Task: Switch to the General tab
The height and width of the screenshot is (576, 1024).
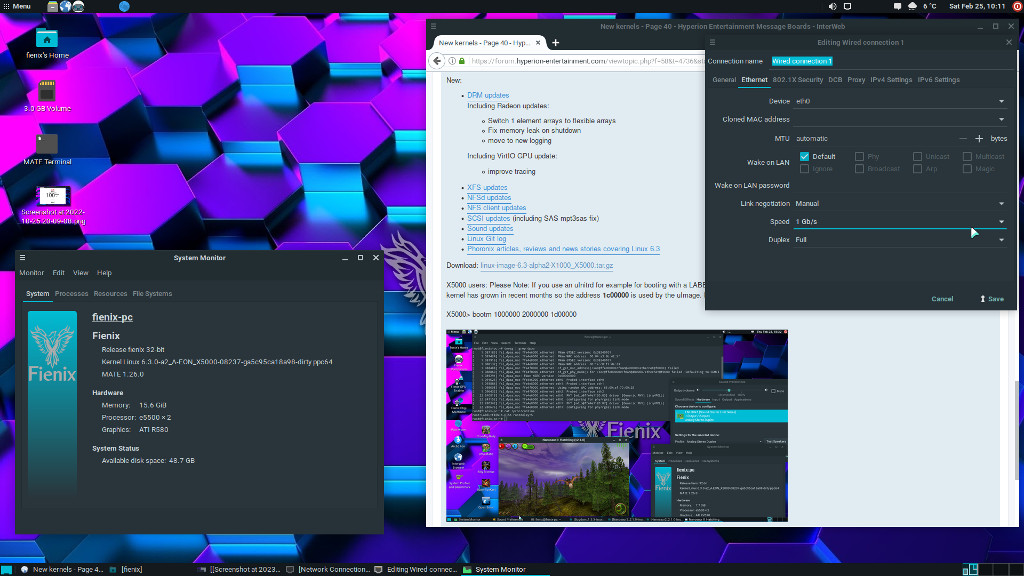Action: coord(724,80)
